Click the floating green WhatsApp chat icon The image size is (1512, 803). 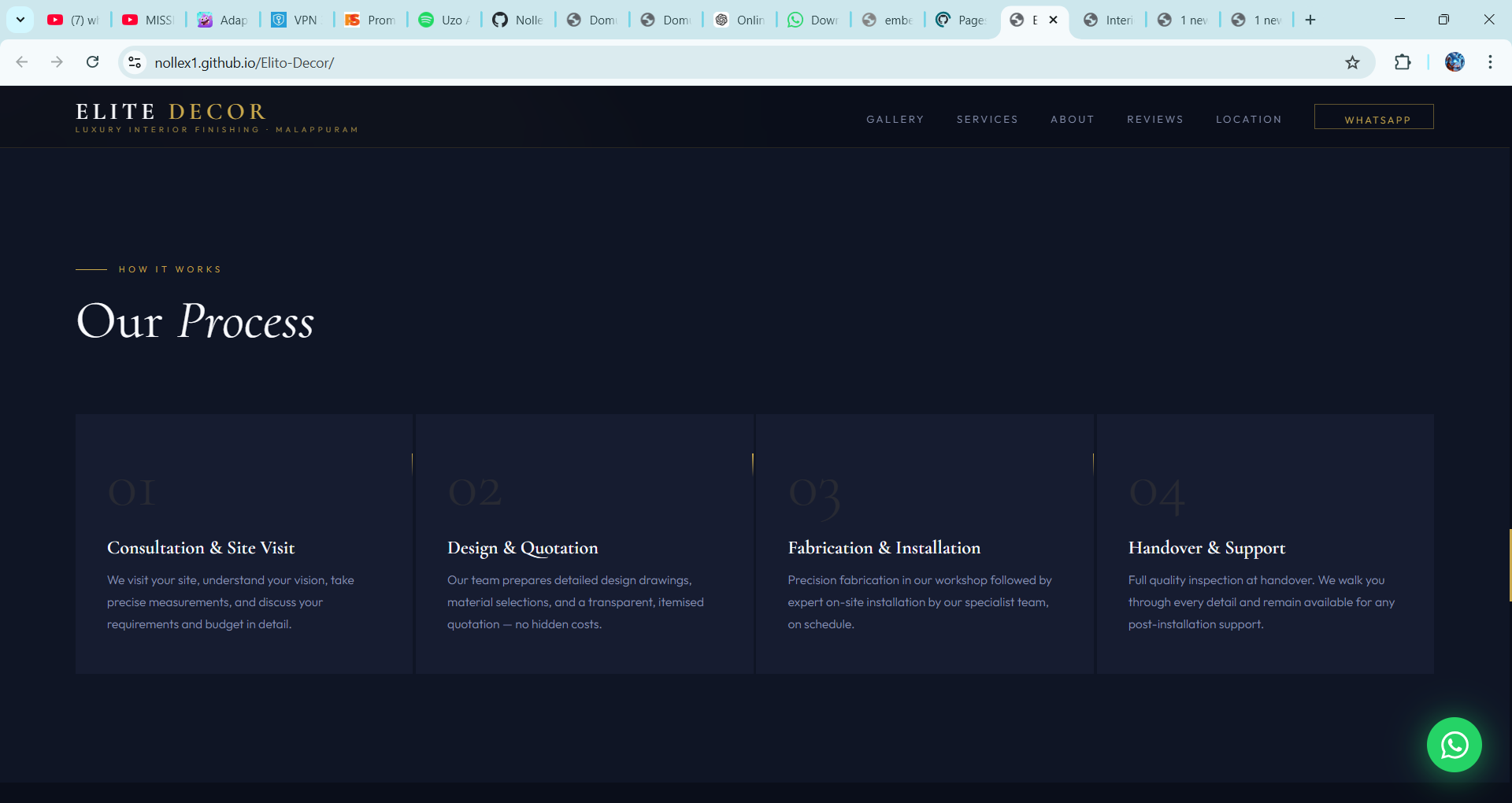click(1454, 745)
